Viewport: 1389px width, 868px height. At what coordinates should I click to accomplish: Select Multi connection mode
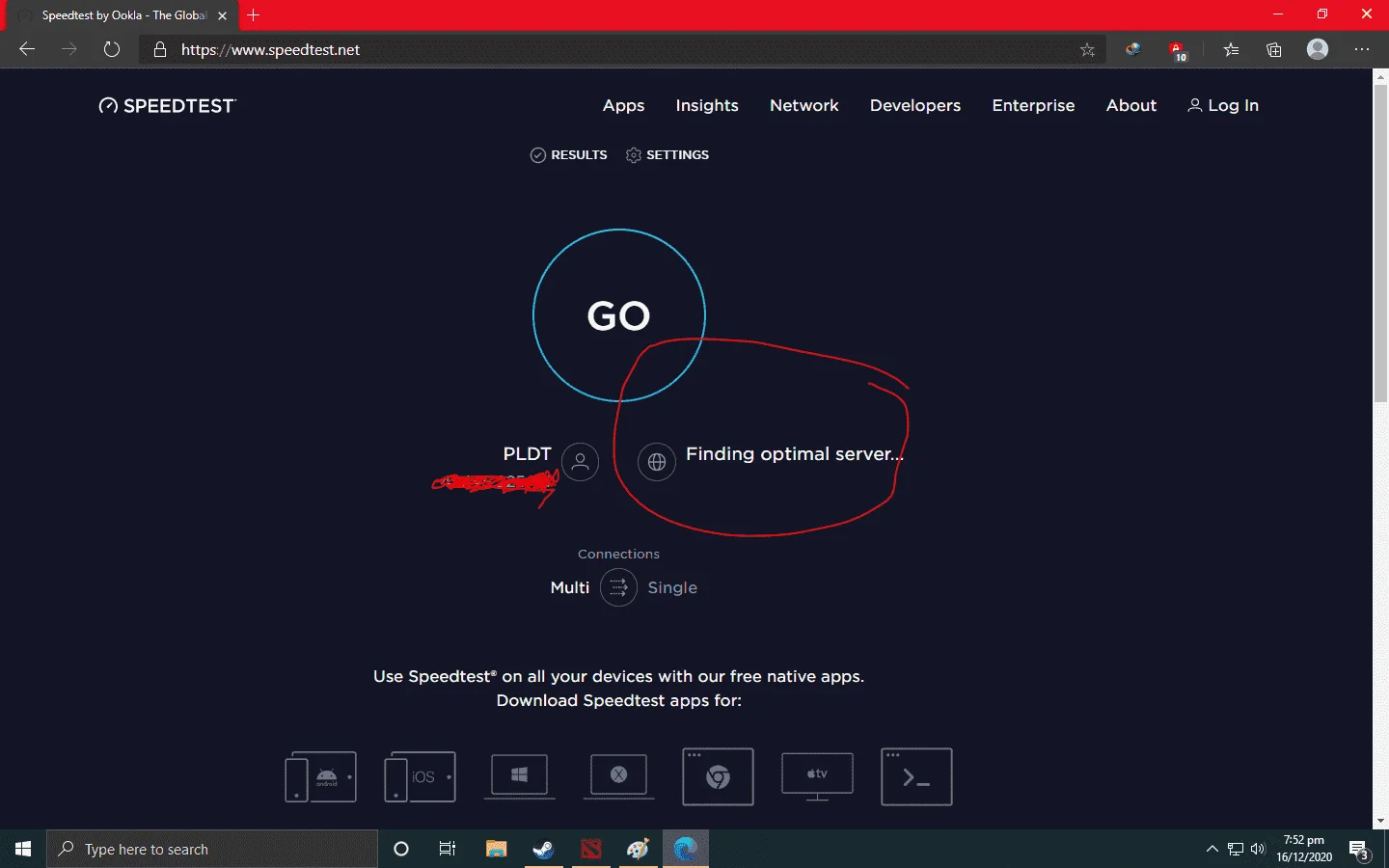pos(570,587)
